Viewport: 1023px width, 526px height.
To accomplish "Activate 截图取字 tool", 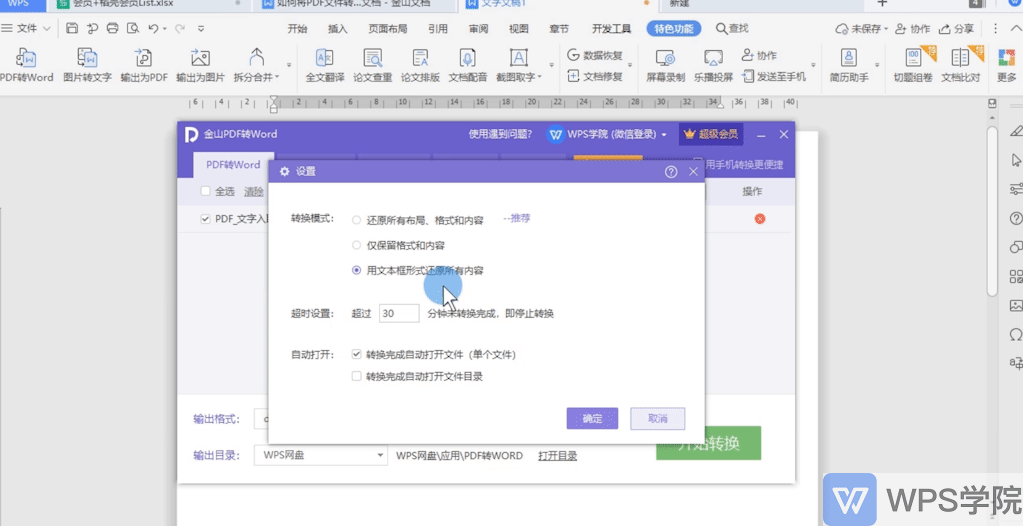I will click(x=518, y=65).
